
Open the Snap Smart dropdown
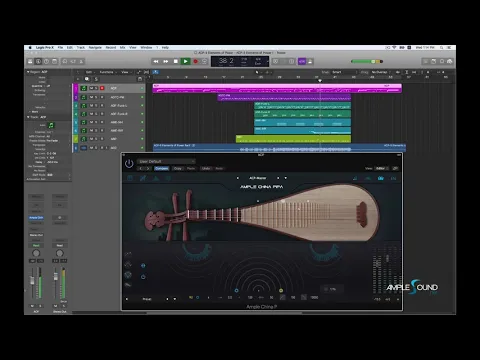pyautogui.click(x=343, y=72)
